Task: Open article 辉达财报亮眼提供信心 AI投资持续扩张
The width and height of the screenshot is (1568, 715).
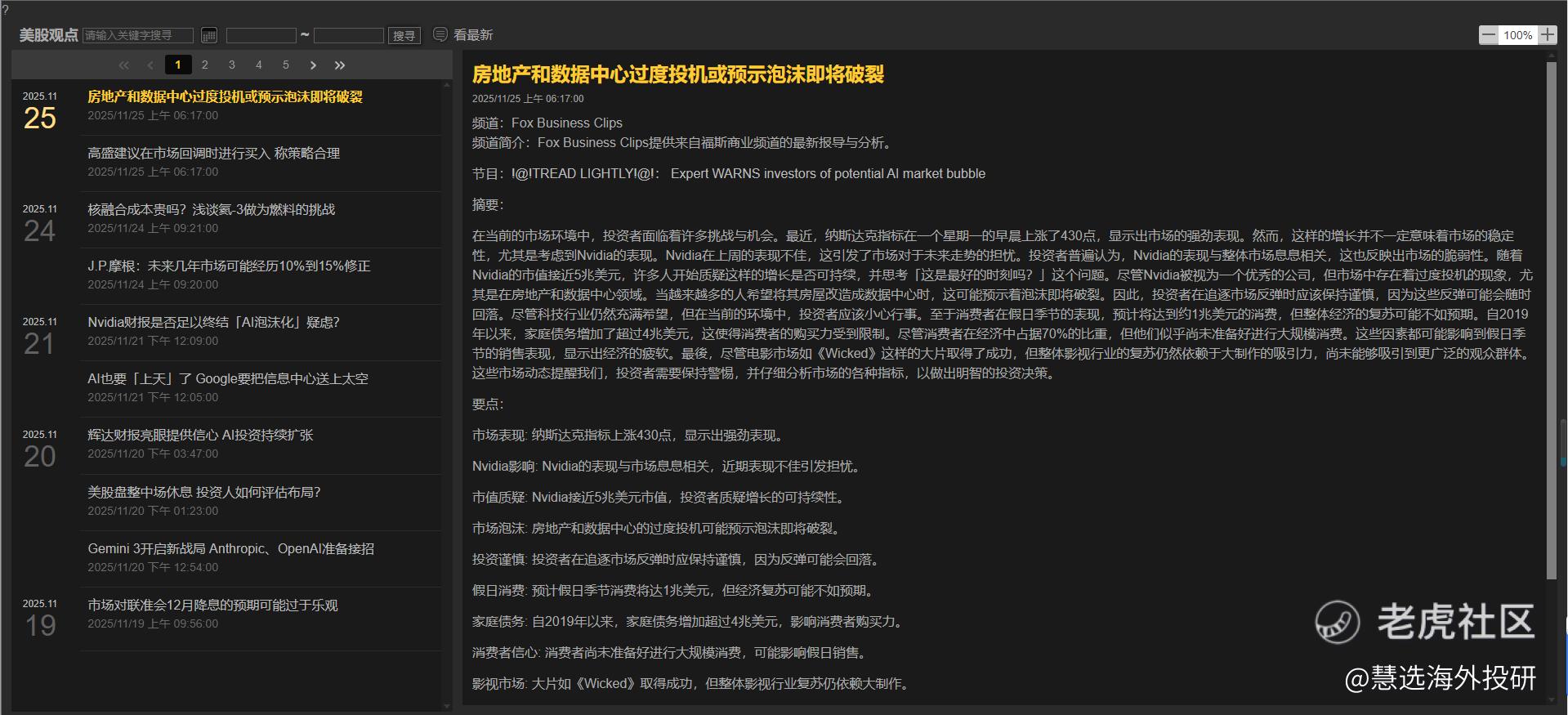Action: tap(201, 435)
